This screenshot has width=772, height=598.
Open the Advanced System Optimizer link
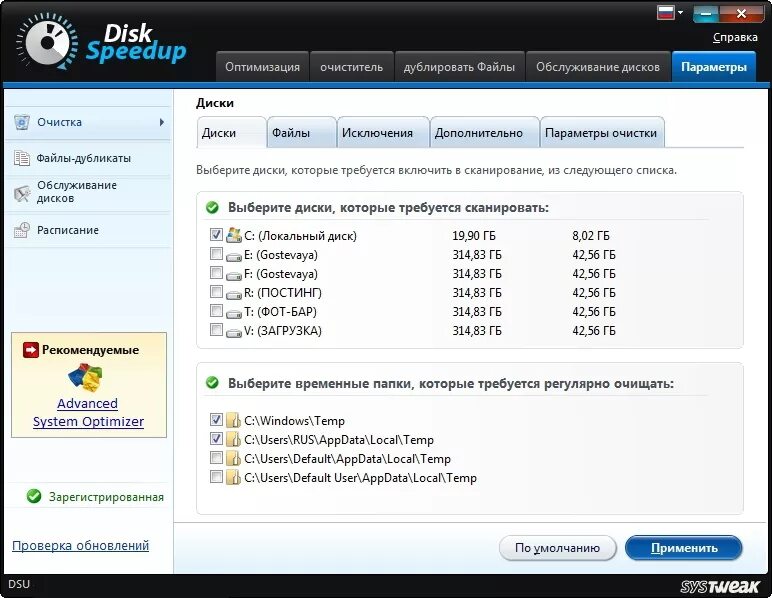88,412
